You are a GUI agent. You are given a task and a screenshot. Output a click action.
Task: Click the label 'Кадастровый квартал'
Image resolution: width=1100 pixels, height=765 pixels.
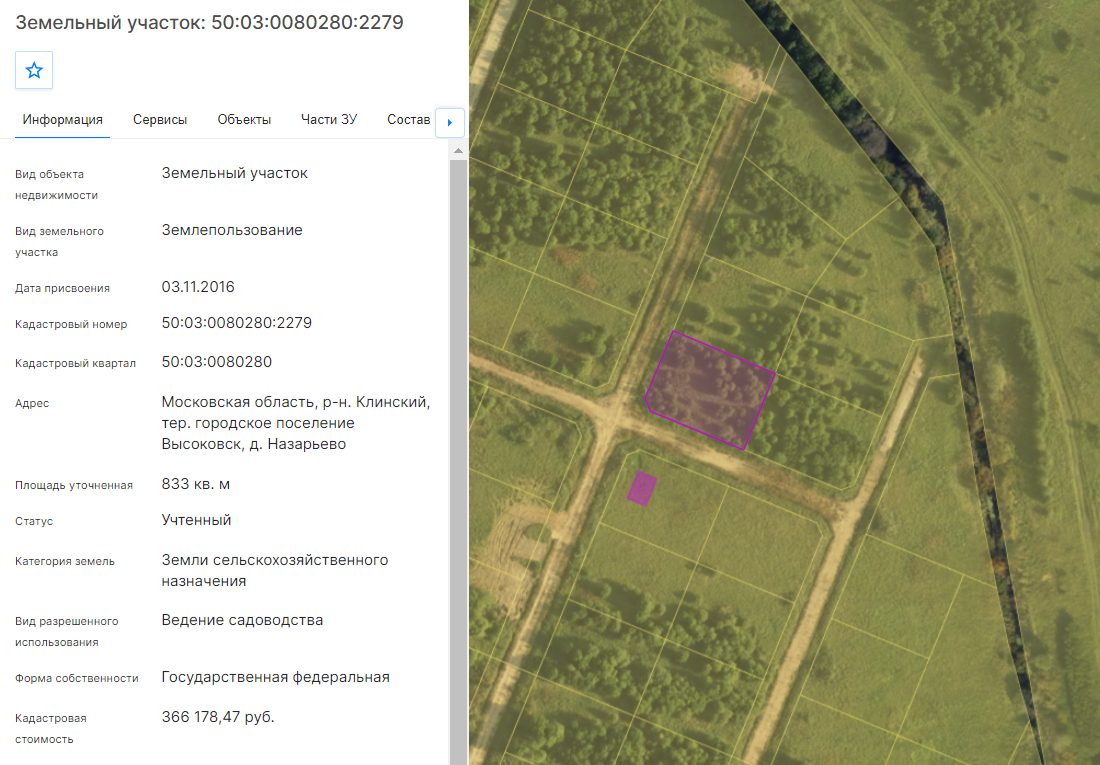pyautogui.click(x=75, y=364)
